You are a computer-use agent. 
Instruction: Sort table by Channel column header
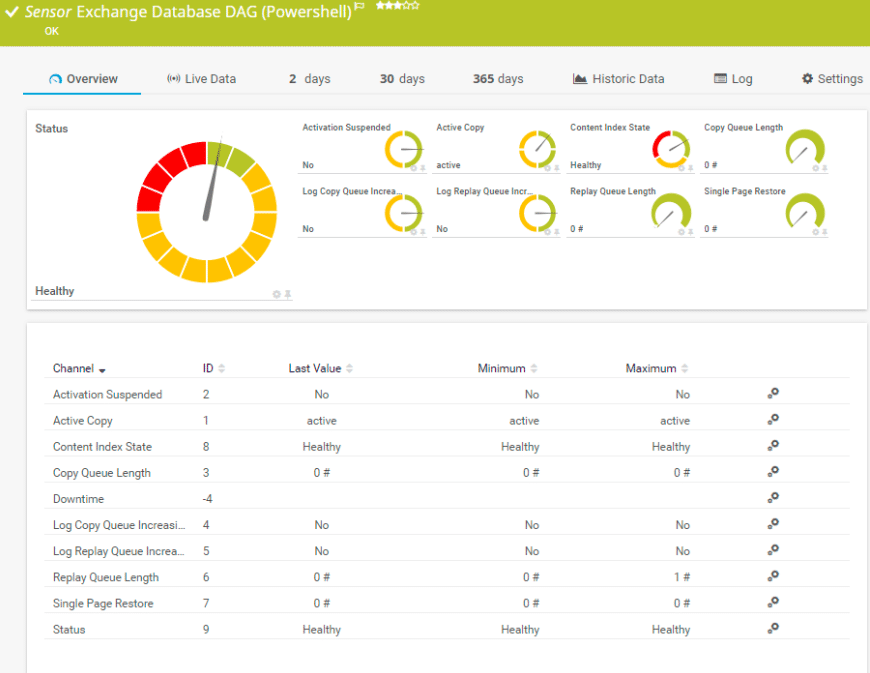[x=79, y=368]
